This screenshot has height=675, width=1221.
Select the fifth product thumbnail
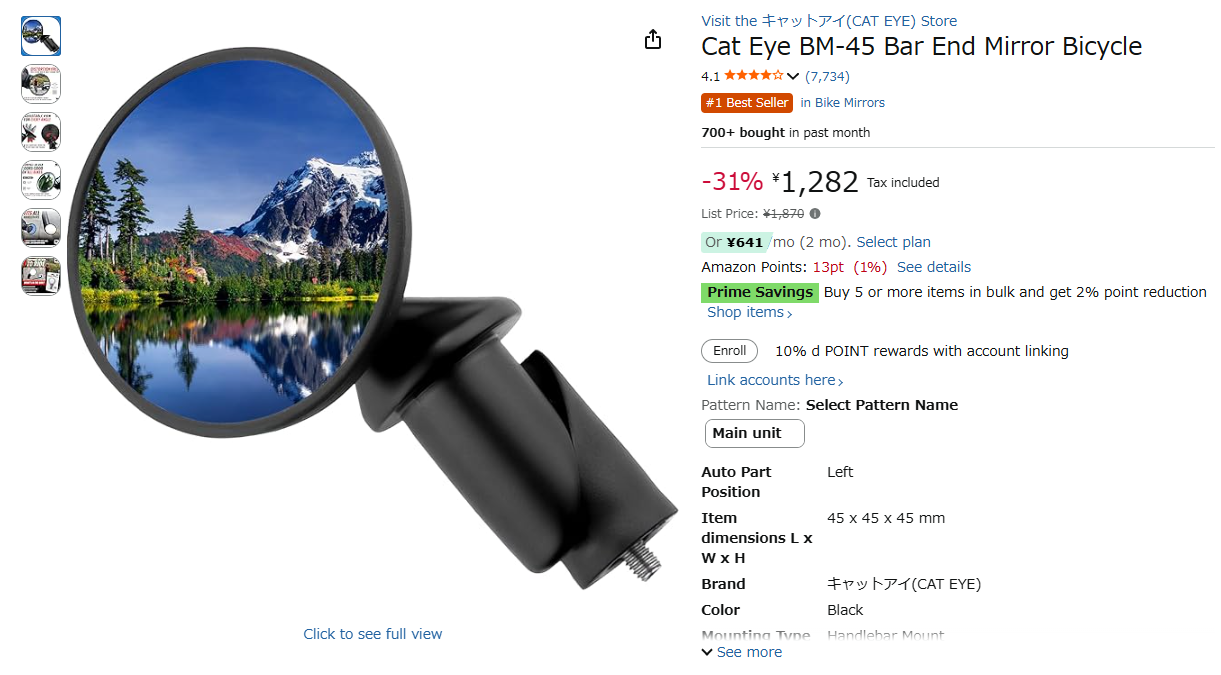[x=41, y=228]
